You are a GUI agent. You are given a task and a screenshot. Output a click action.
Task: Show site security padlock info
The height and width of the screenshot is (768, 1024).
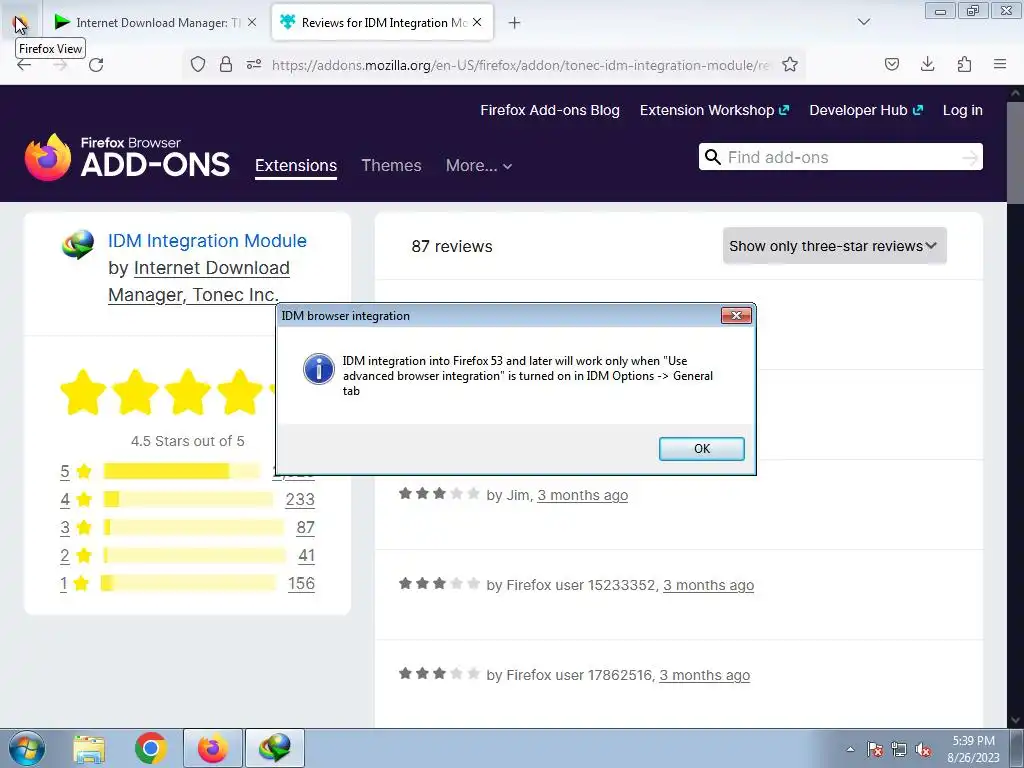tap(226, 64)
